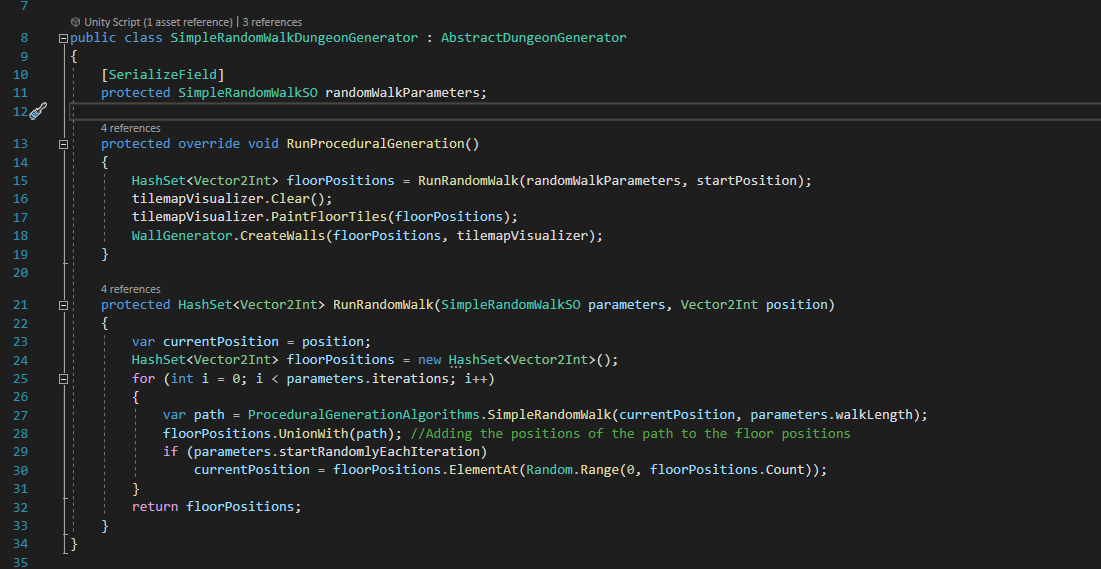Click the RunProceduralGeneration method name
The height and width of the screenshot is (569, 1101).
tap(375, 144)
